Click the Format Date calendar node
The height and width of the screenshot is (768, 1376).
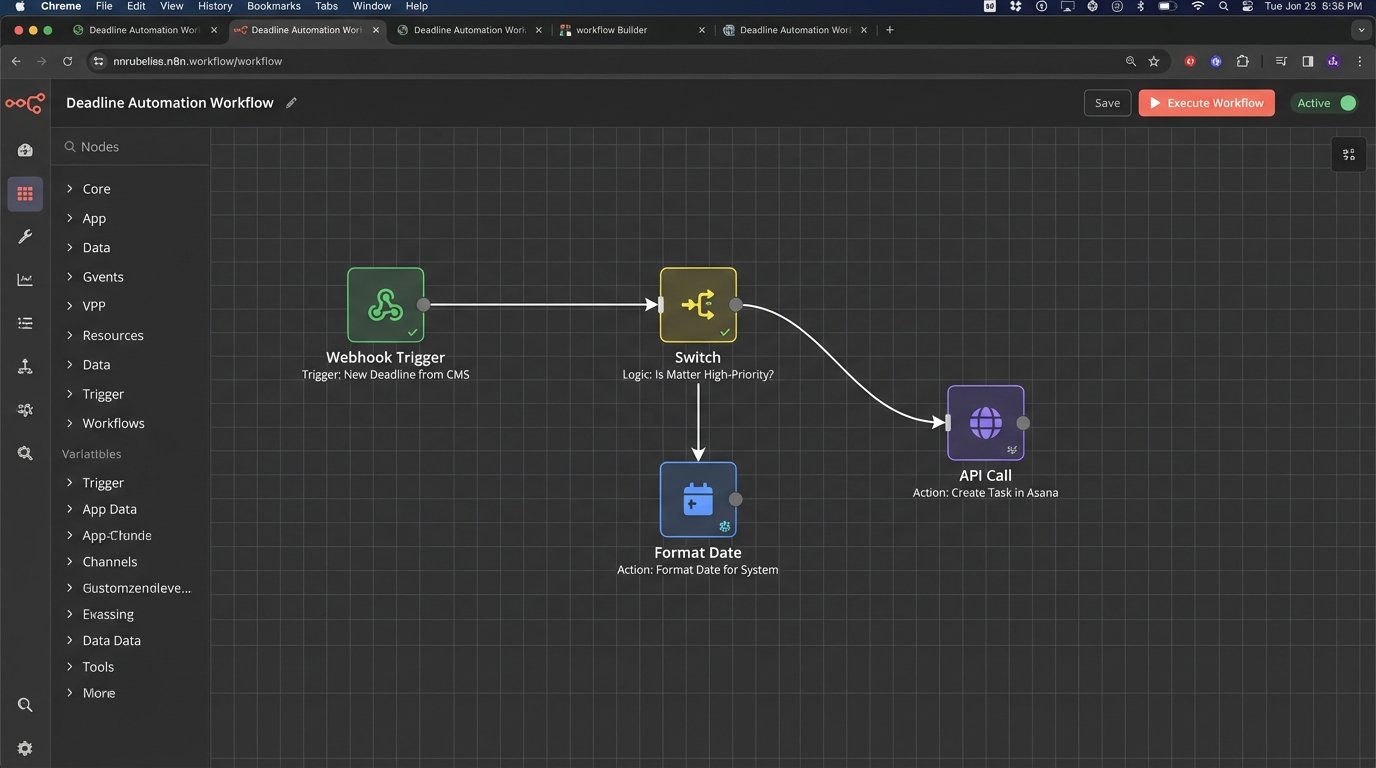point(697,498)
